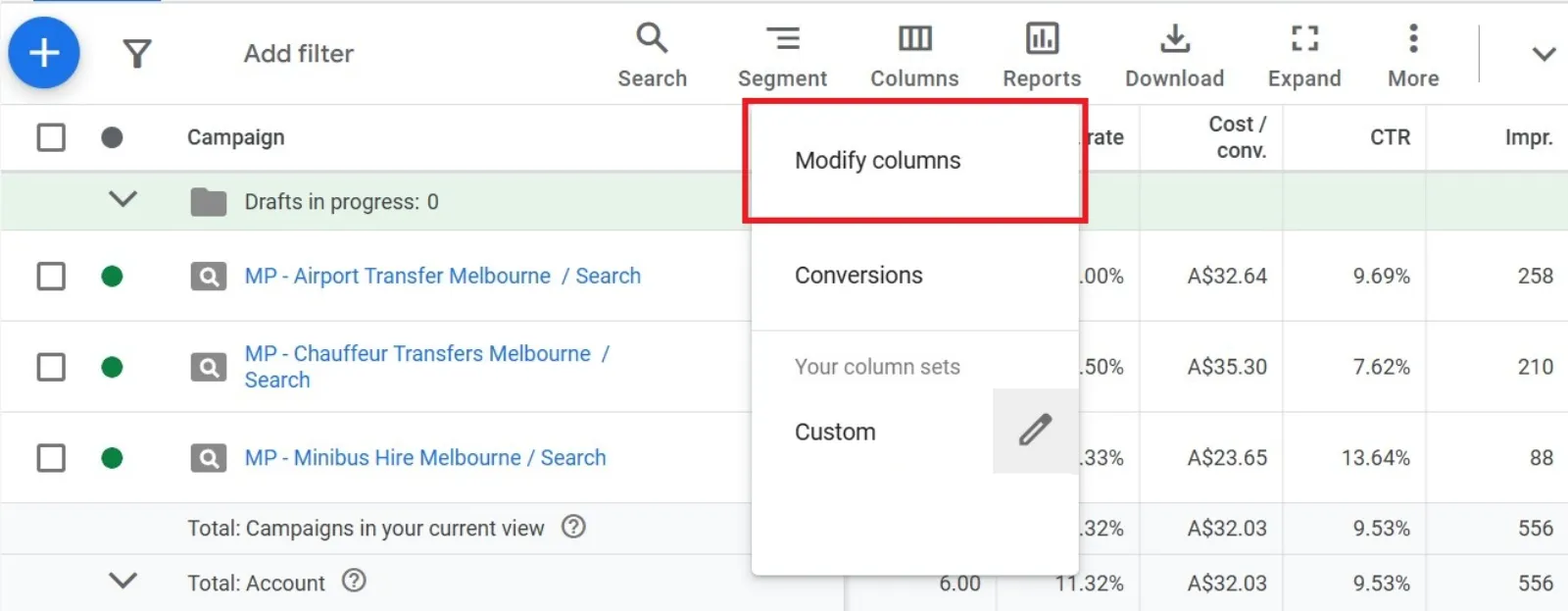Open the Columns toolbar option
This screenshot has width=1568, height=611.
click(x=914, y=55)
